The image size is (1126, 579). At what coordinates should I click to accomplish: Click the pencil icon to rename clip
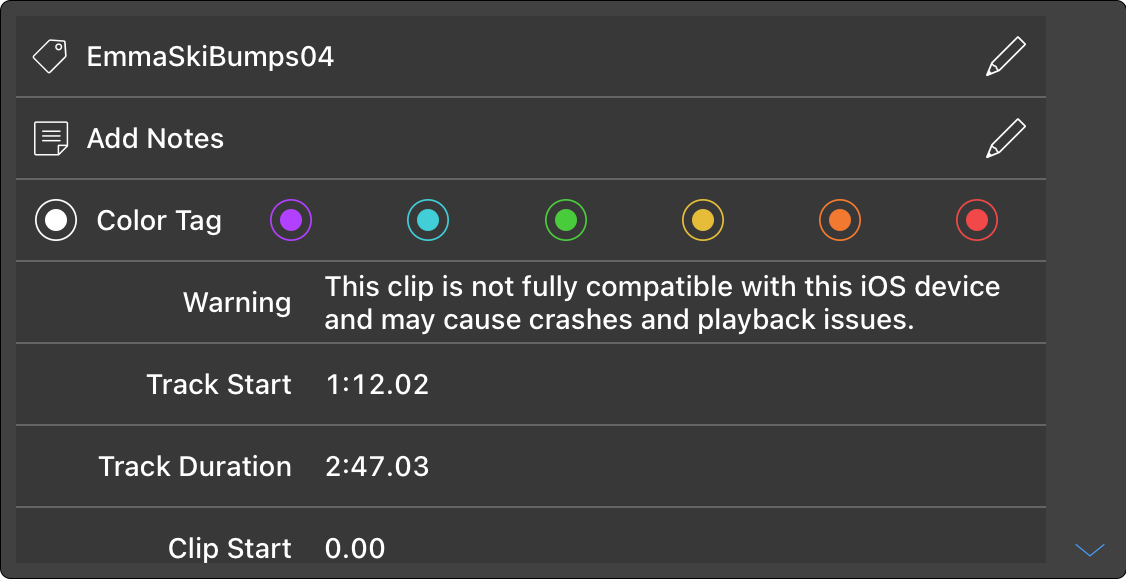1005,57
